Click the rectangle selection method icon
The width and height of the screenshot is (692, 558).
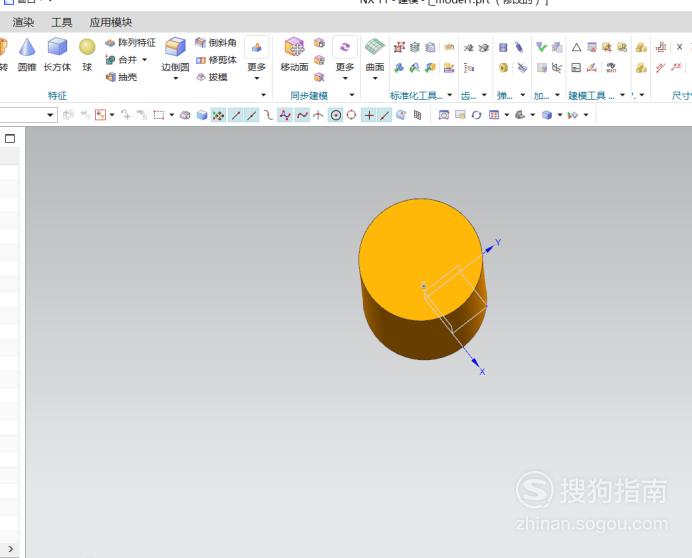coord(158,115)
